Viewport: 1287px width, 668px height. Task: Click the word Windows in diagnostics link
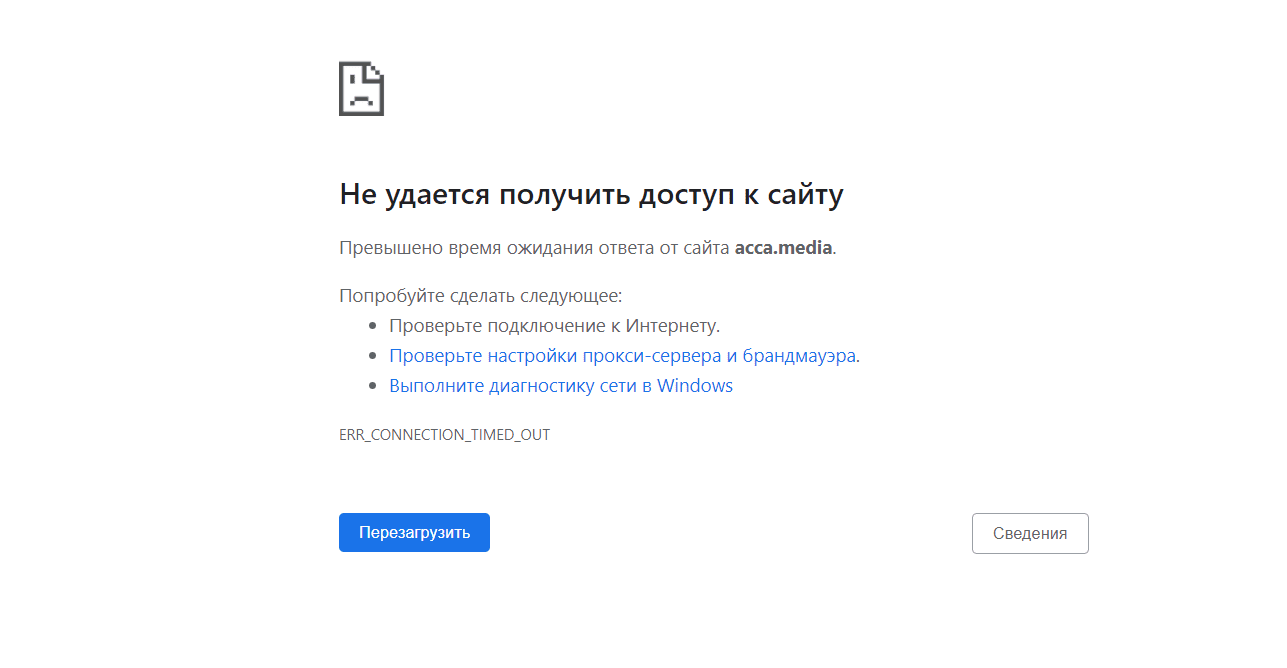coord(694,385)
